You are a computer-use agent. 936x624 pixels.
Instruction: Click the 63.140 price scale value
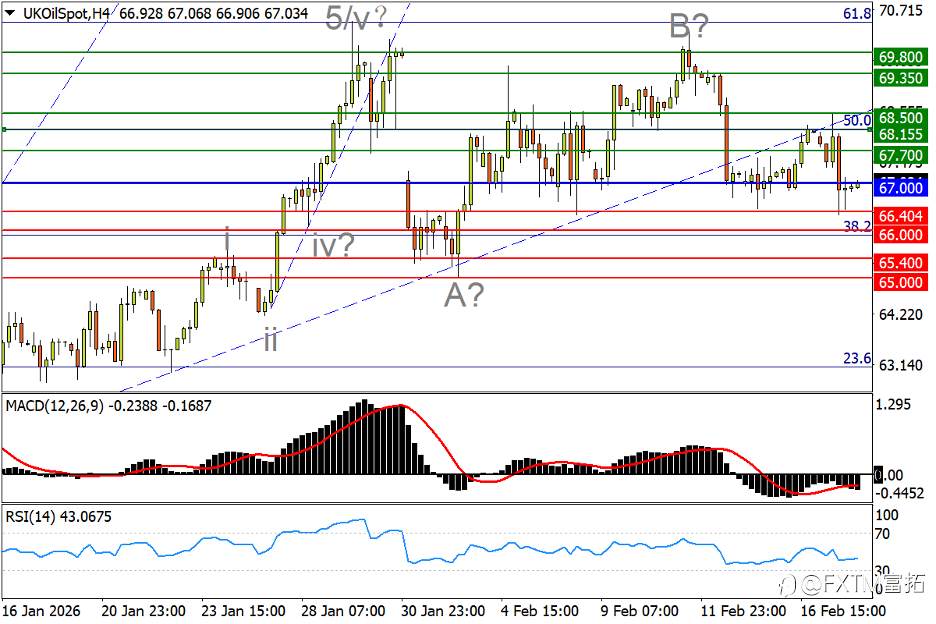(x=901, y=365)
